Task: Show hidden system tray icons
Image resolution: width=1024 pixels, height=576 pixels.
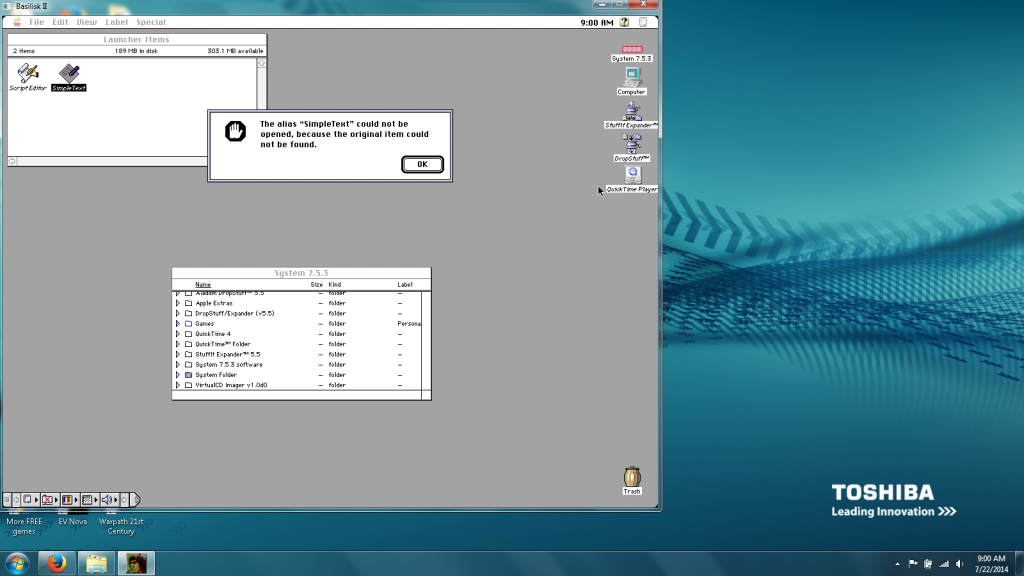Action: [897, 564]
